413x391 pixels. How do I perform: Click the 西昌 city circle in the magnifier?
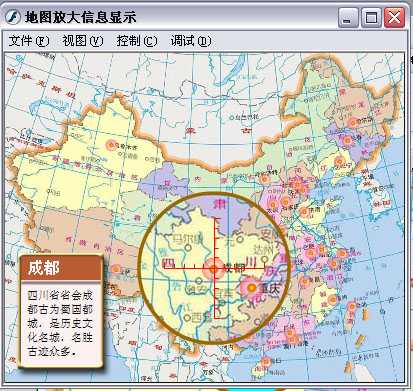click(187, 318)
